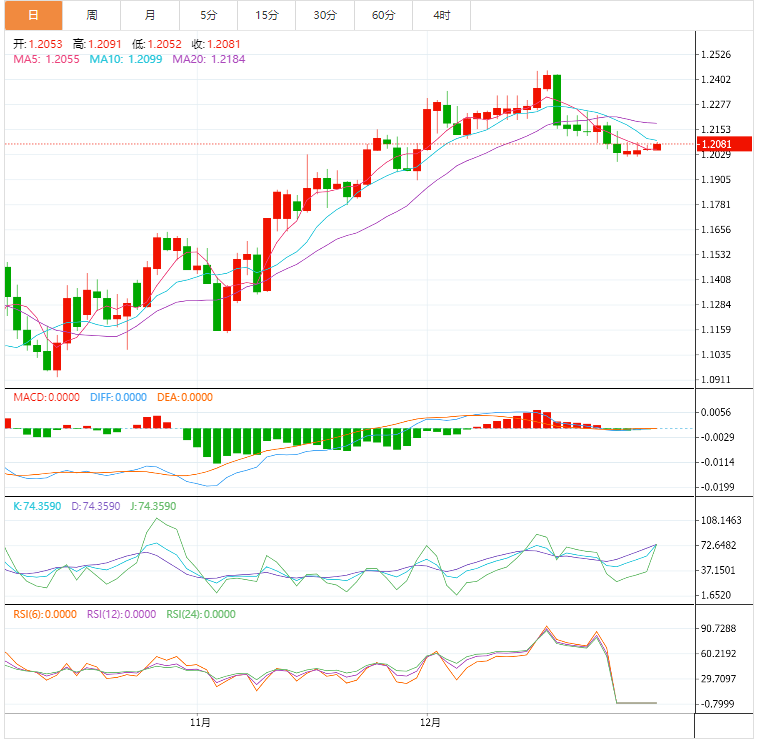
Task: Choose the 60分 chart interval
Action: pos(383,15)
